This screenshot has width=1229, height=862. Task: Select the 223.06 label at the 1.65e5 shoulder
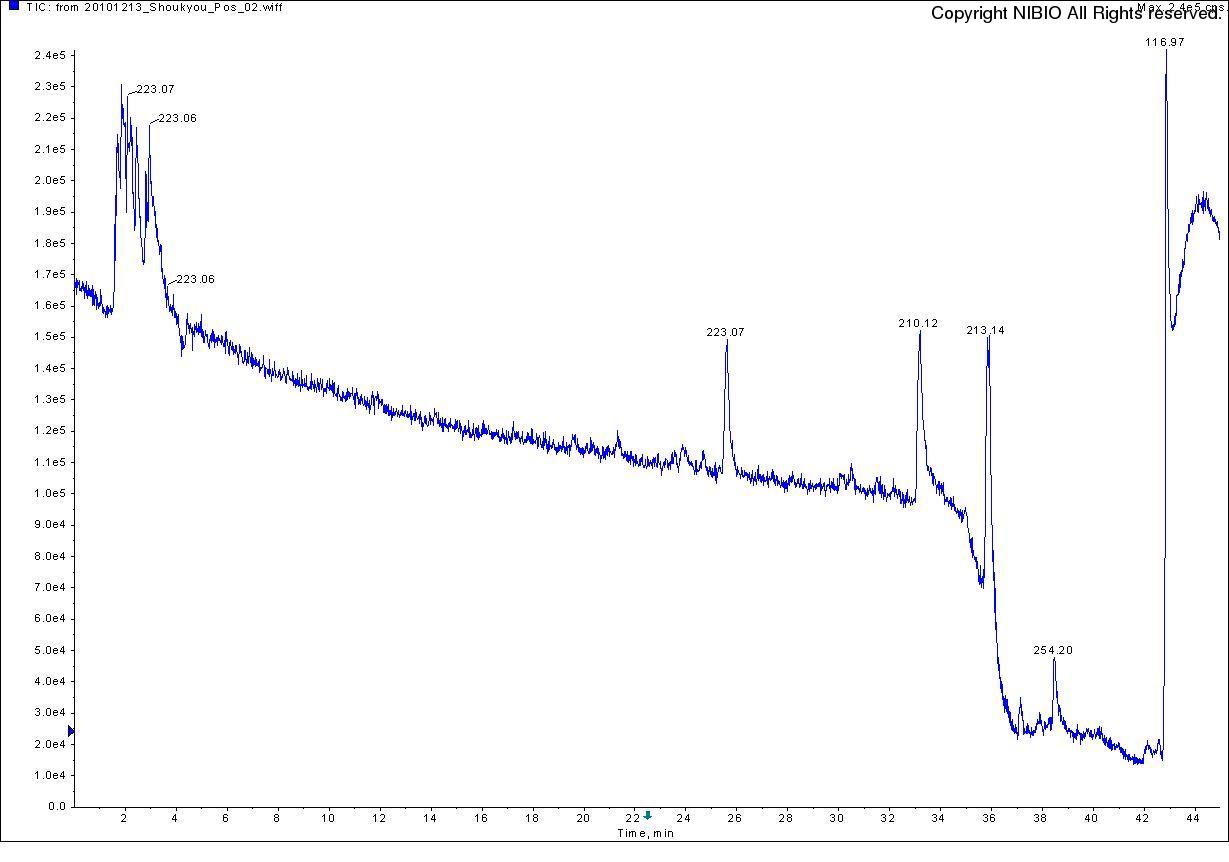(x=195, y=279)
